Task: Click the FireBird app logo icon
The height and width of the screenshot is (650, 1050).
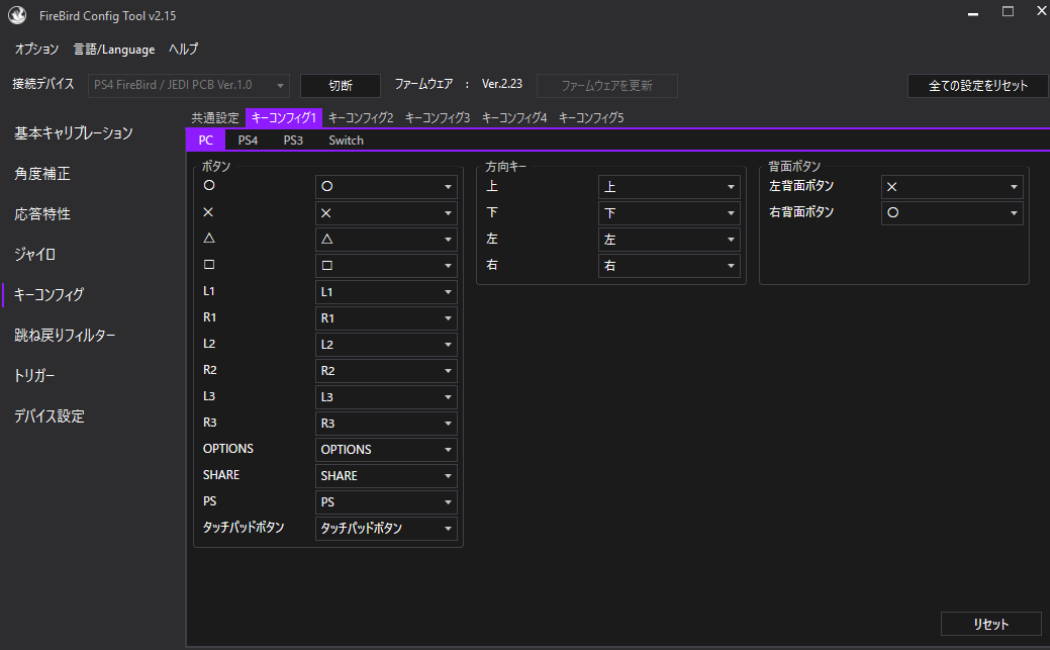Action: tap(17, 16)
